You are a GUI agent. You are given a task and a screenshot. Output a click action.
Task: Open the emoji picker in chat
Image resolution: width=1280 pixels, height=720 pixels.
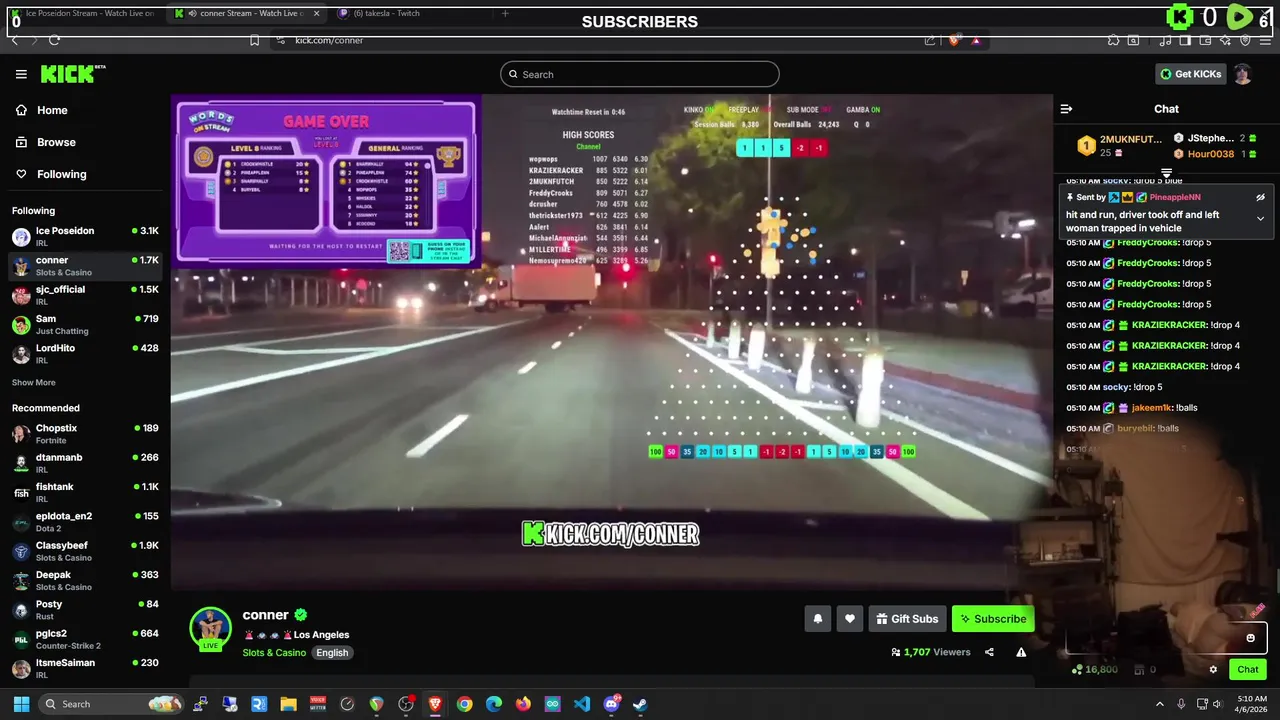1250,638
